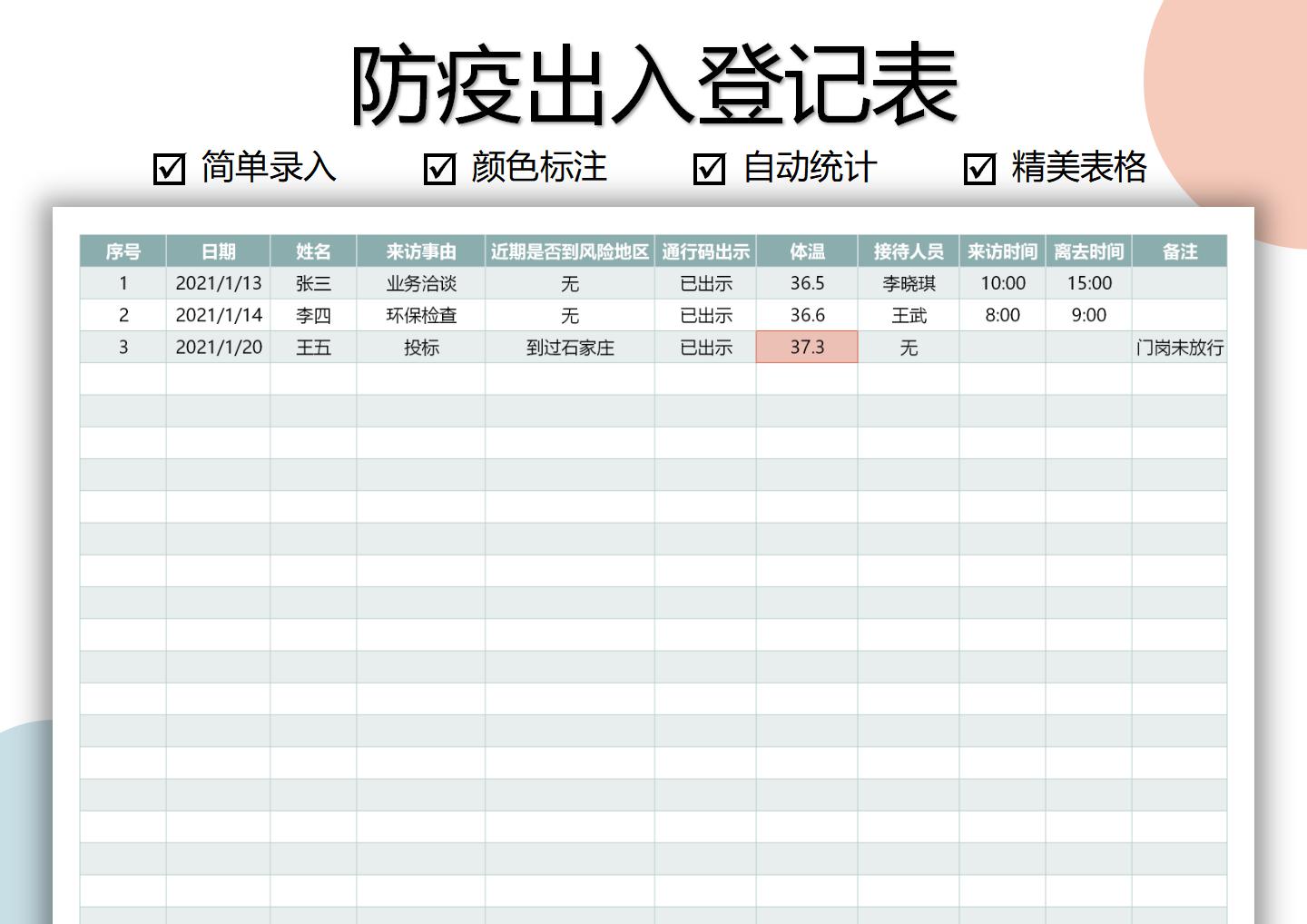Enable the 自动统计 option

pos(712,168)
